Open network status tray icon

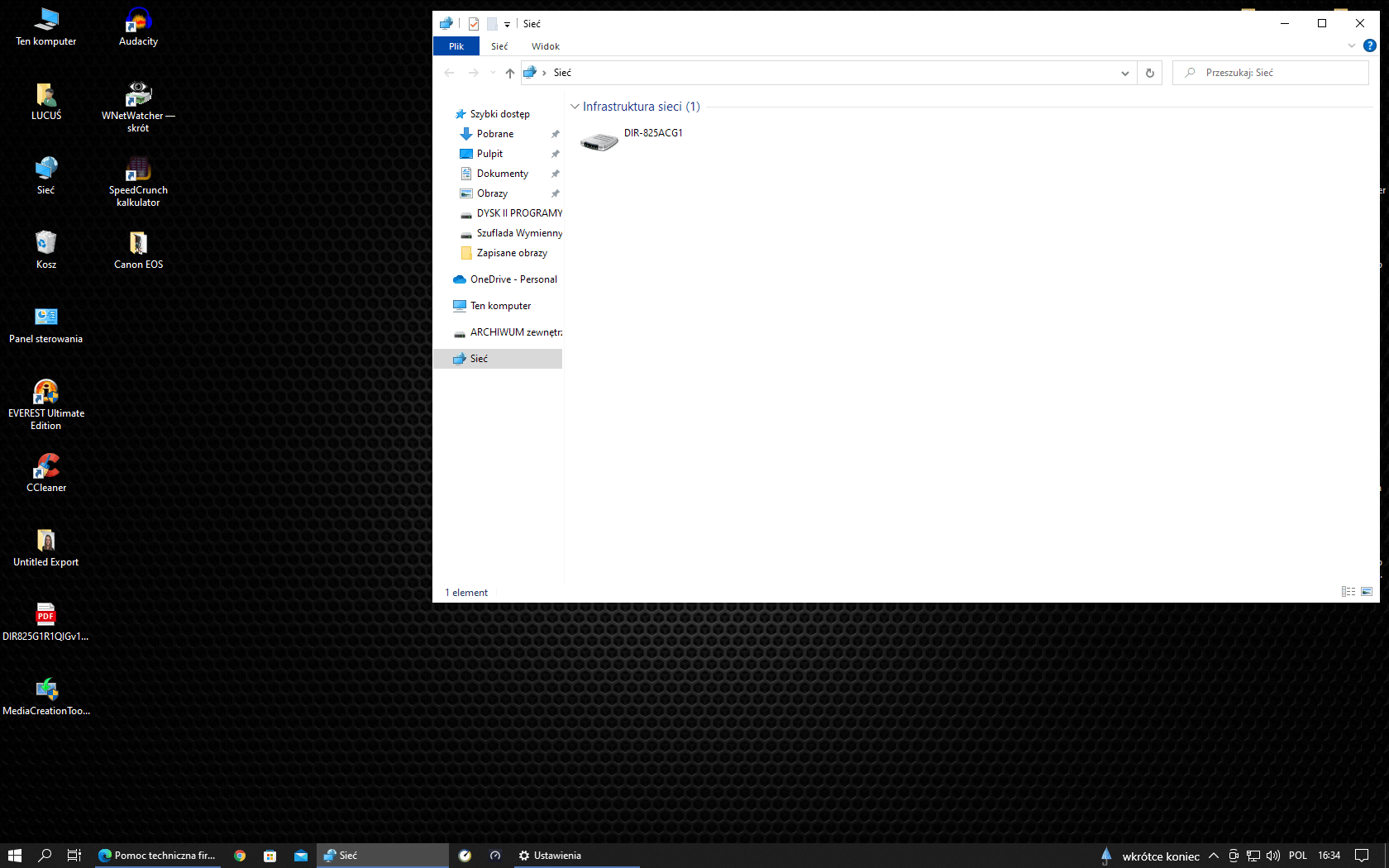(1253, 856)
